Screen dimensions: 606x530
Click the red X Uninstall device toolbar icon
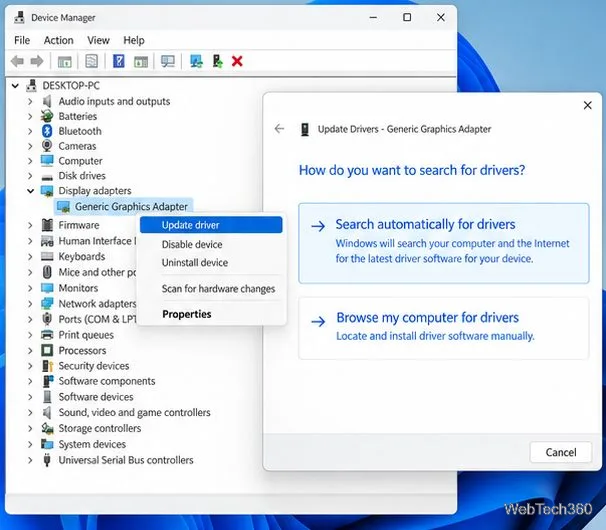coord(237,61)
